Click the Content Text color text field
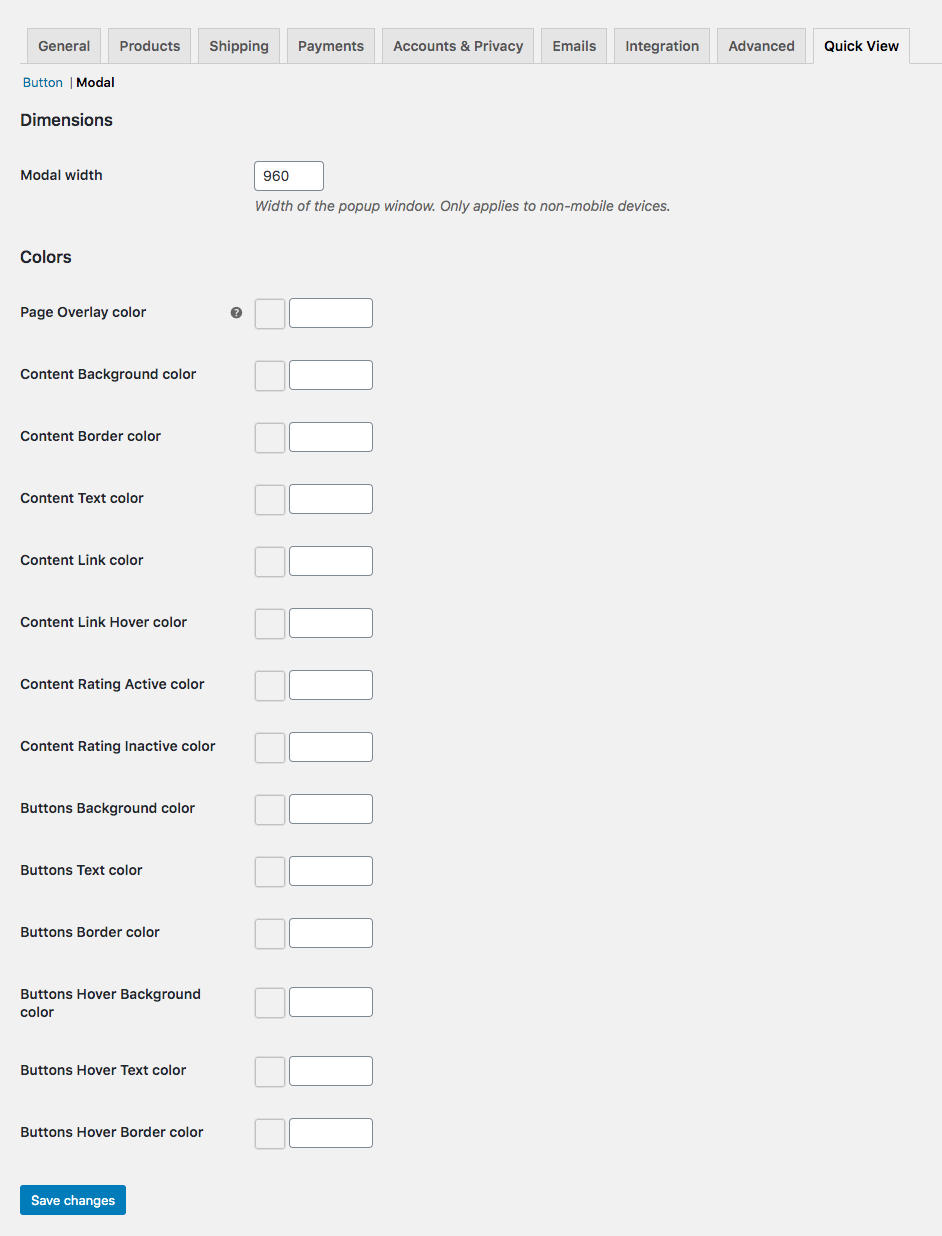 [331, 499]
